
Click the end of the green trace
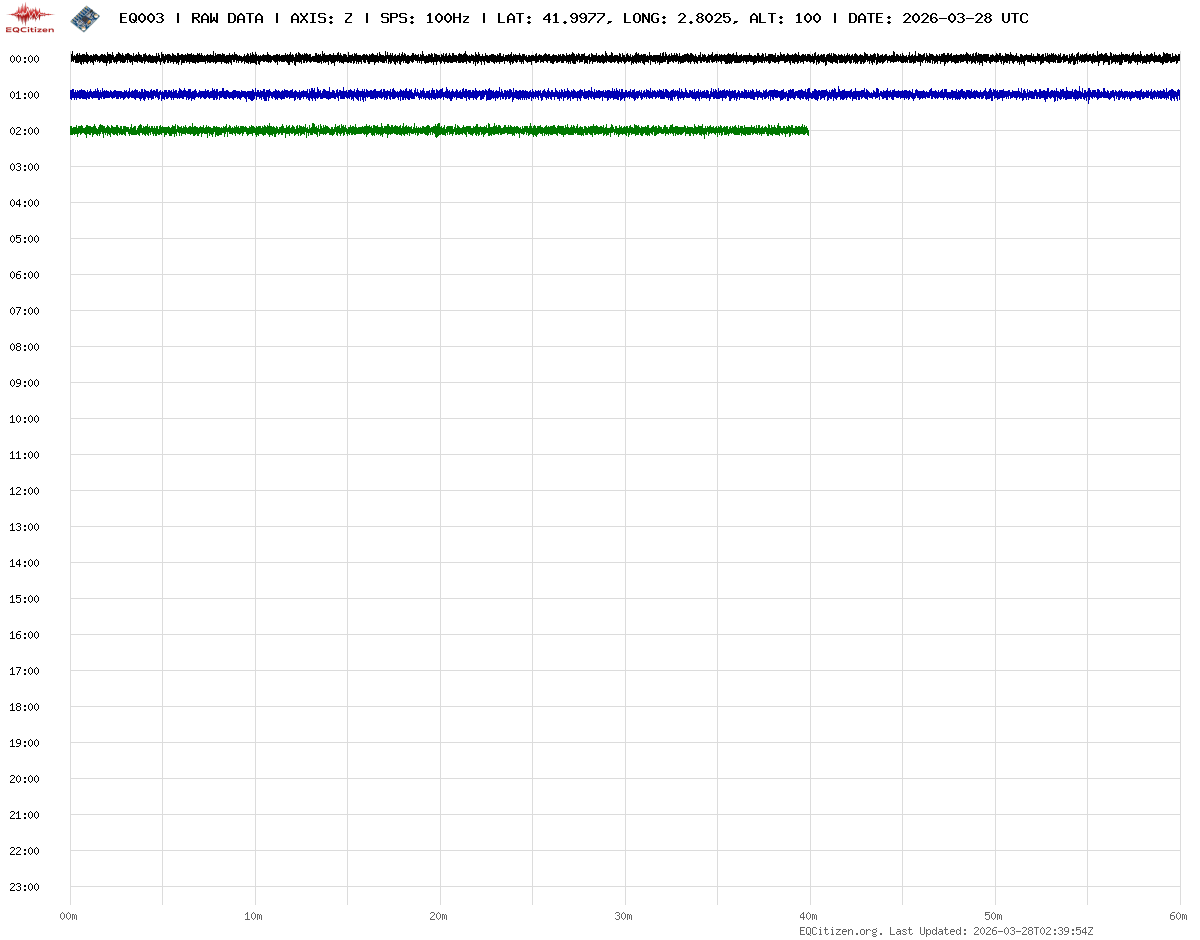coord(807,131)
